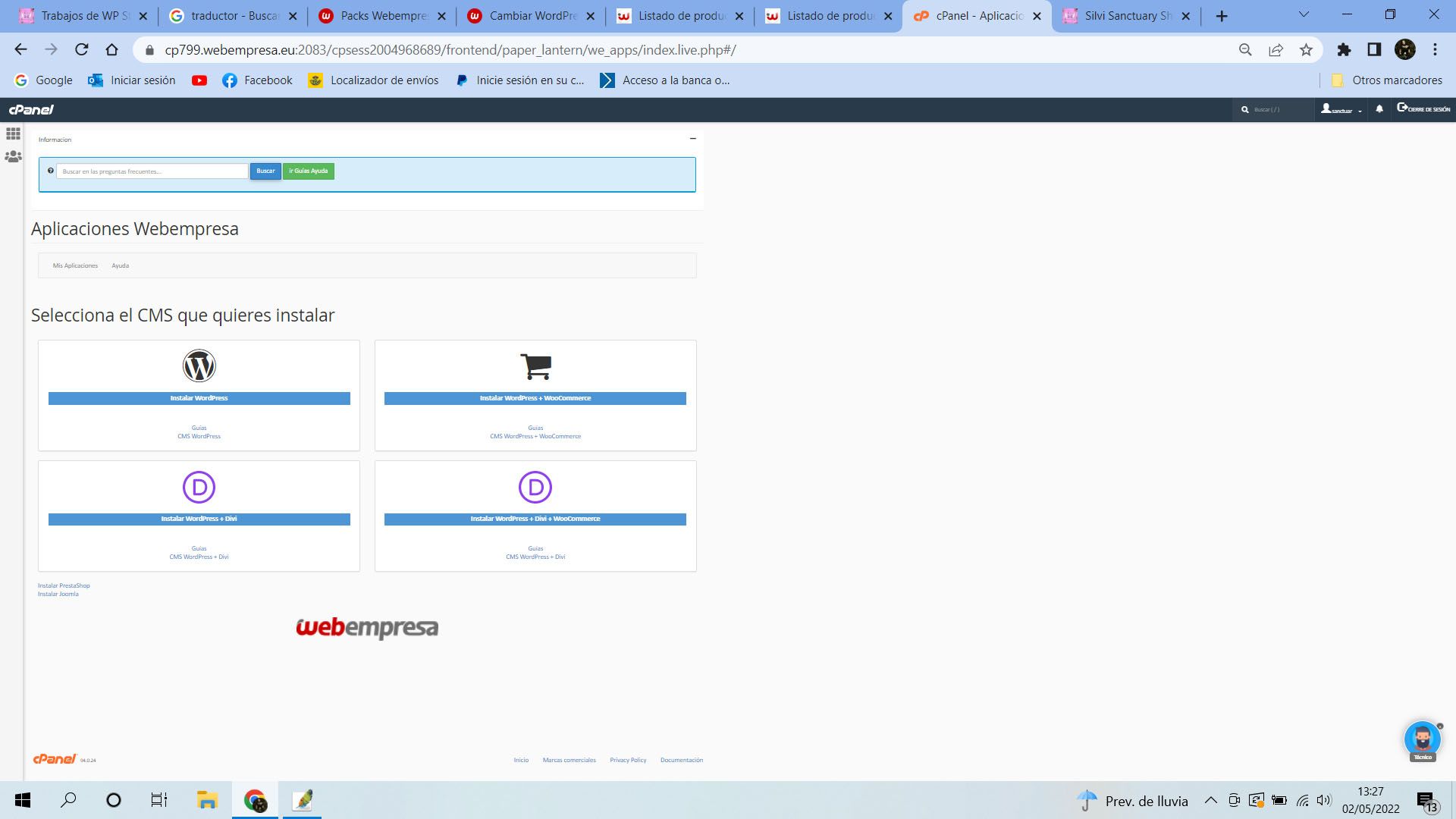The image size is (1456, 819).
Task: Click Divi logo in Divi + WooCommerce card
Action: [x=535, y=487]
